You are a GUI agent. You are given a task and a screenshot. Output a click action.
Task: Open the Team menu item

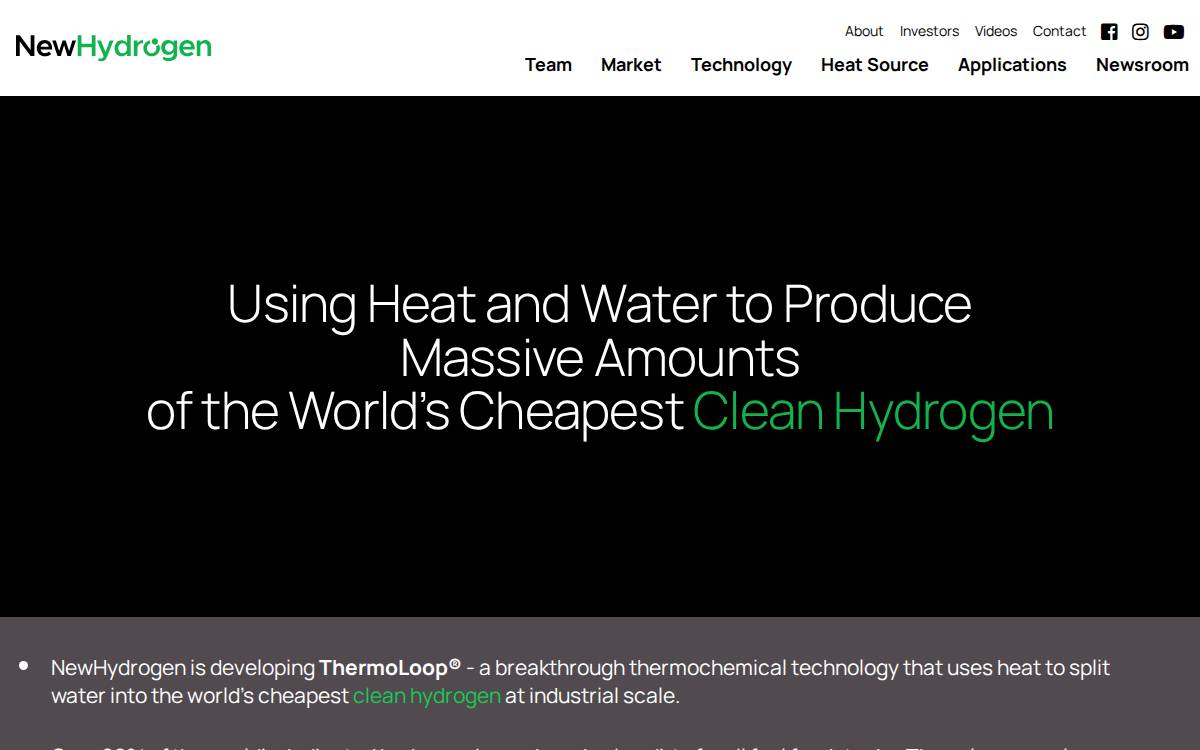[548, 65]
